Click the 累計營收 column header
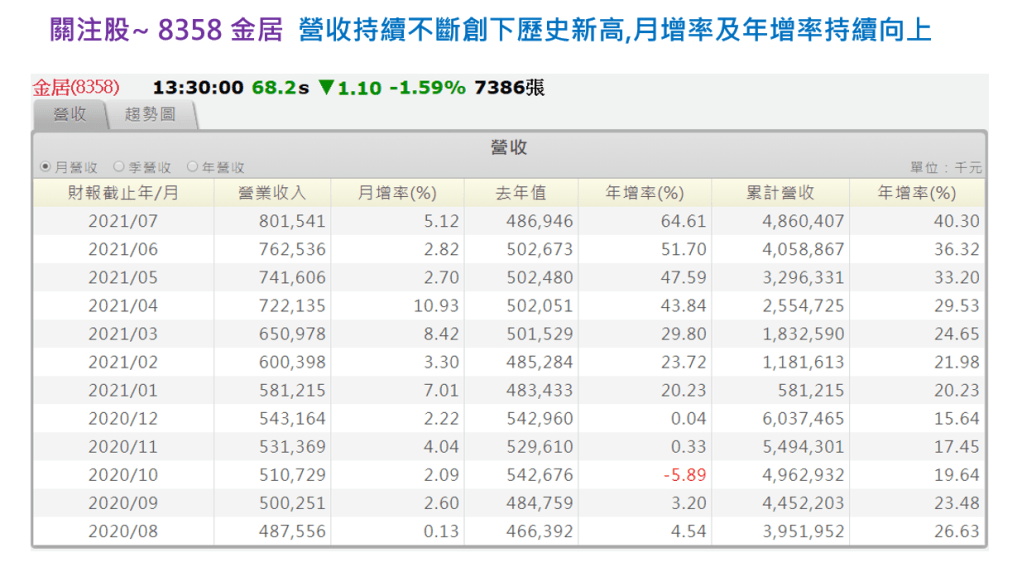Viewport: 1022px width, 567px height. [x=780, y=193]
